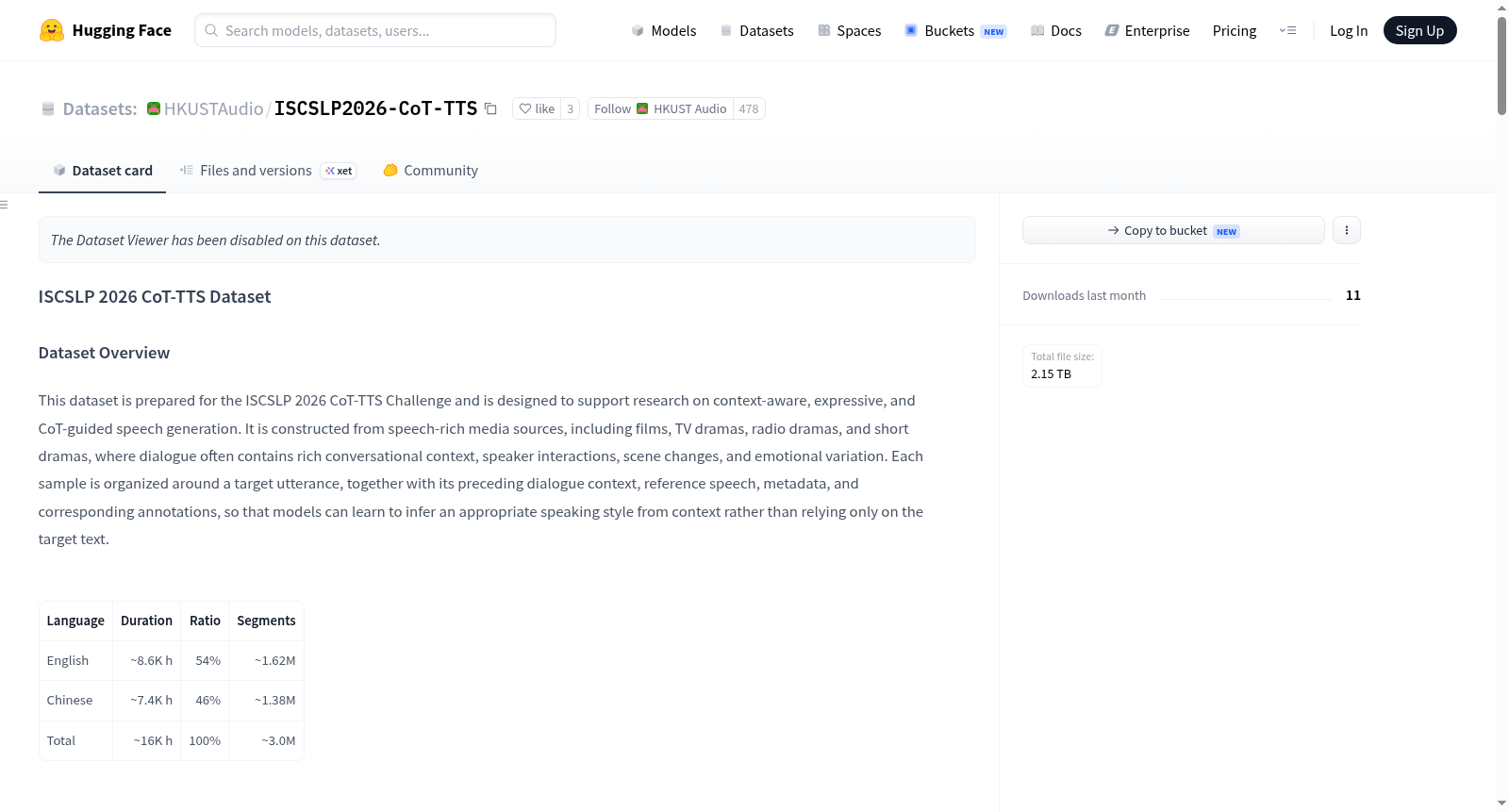The image size is (1509, 812).
Task: Click the search models, datasets, users field
Action: pos(375,30)
